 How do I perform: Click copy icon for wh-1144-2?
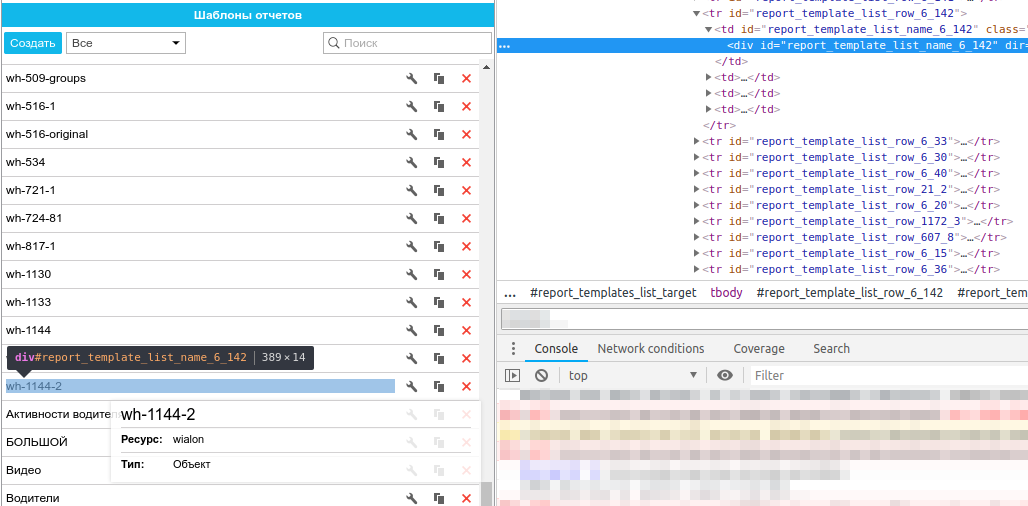(439, 386)
